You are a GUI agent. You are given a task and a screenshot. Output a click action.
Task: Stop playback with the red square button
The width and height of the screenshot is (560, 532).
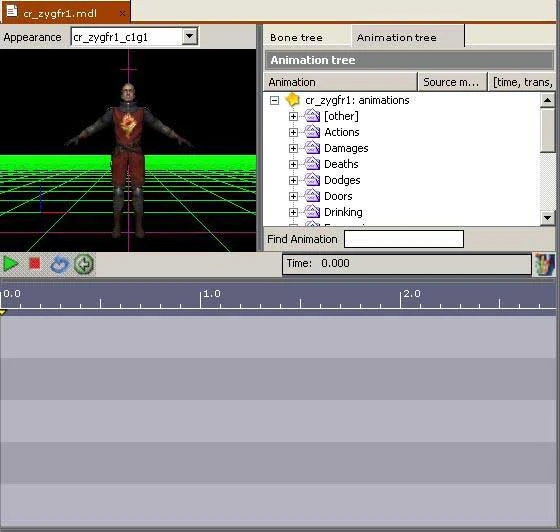tap(35, 264)
